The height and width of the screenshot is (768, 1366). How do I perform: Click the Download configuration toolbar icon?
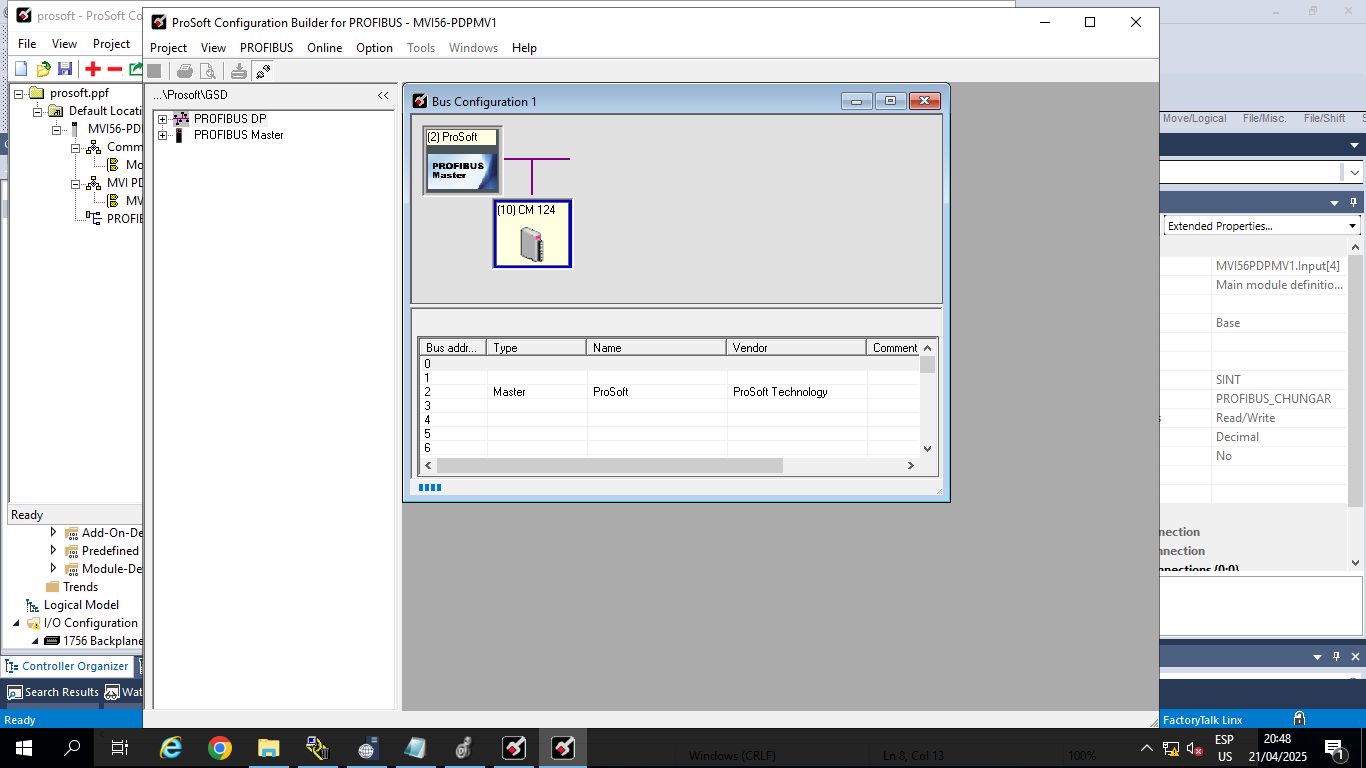238,70
